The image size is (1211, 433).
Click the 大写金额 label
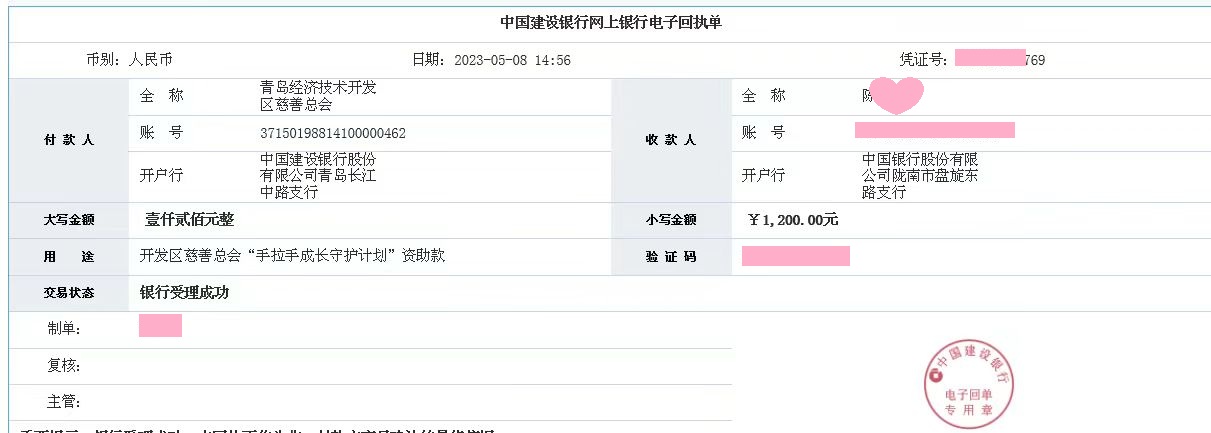69,220
